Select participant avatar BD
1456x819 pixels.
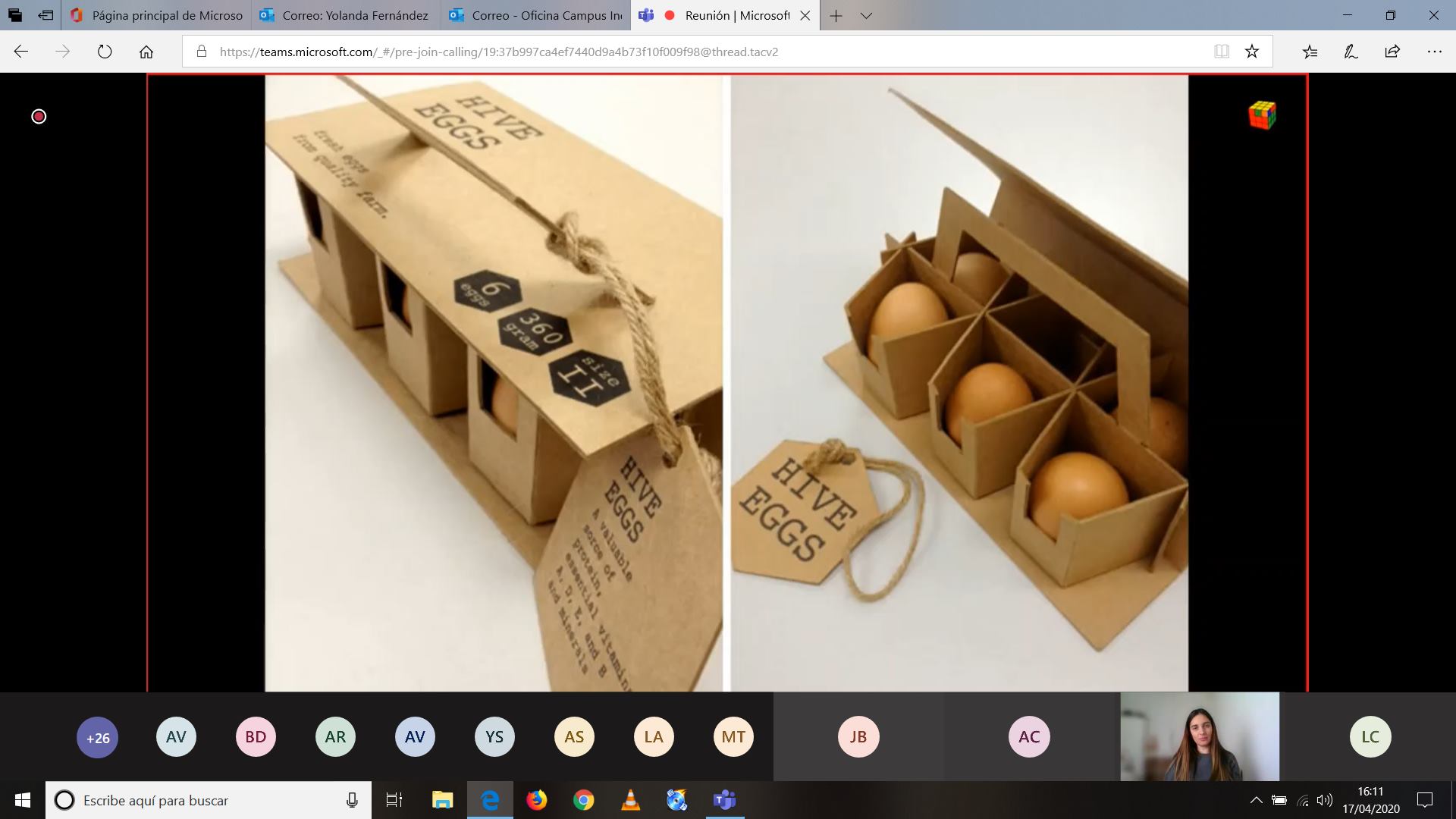coord(256,736)
